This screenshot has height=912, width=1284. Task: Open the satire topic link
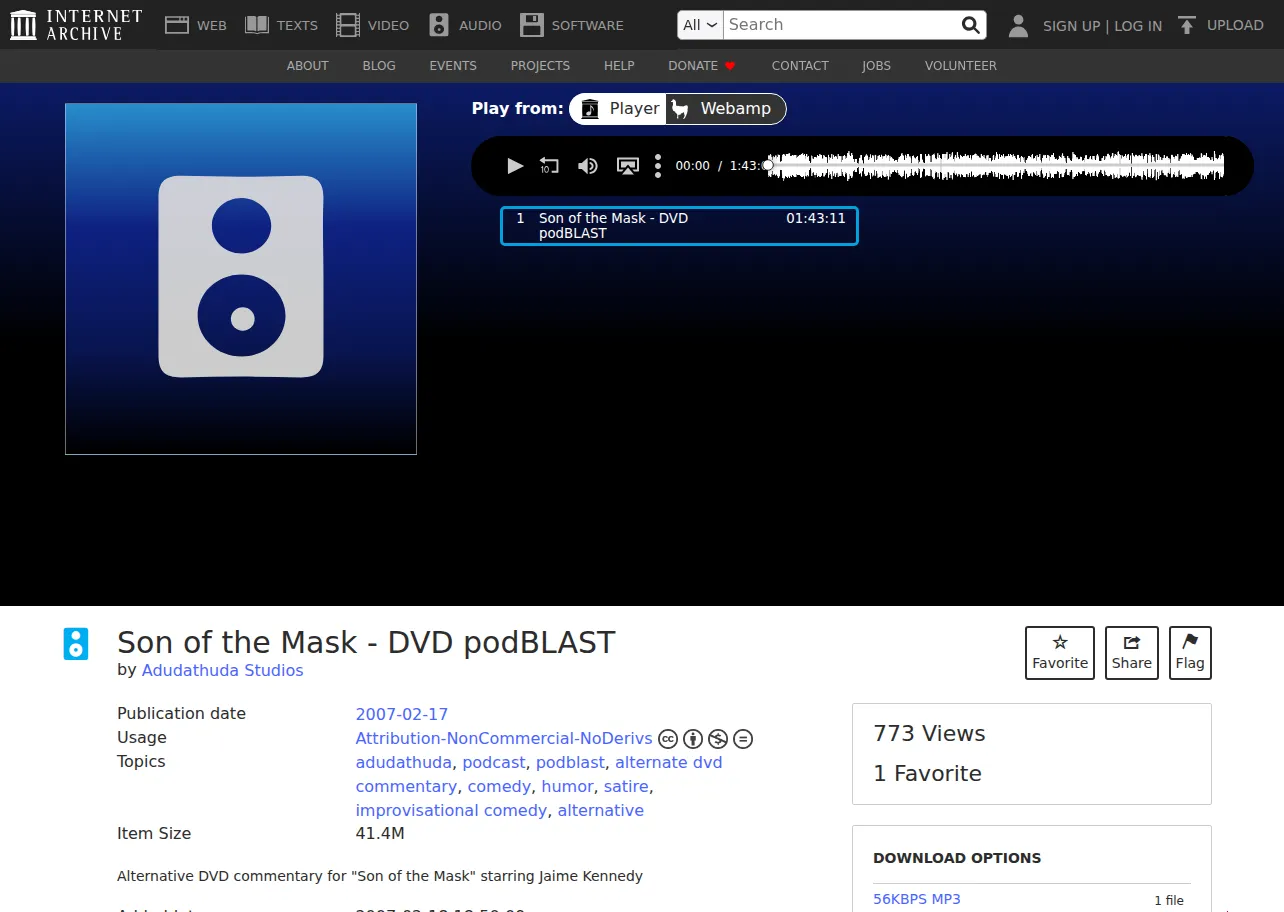click(x=626, y=786)
